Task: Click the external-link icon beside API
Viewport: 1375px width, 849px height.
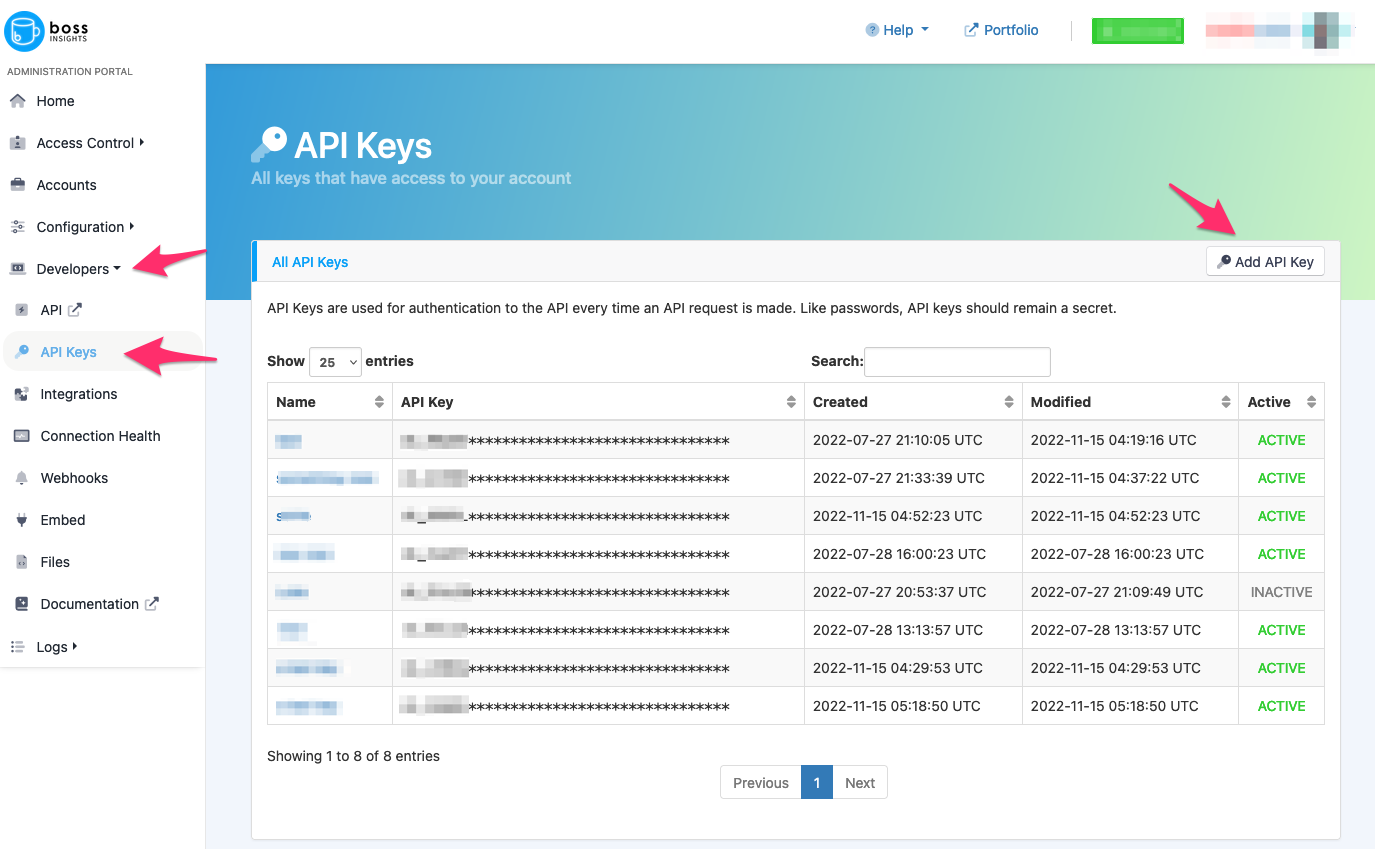Action: click(74, 310)
